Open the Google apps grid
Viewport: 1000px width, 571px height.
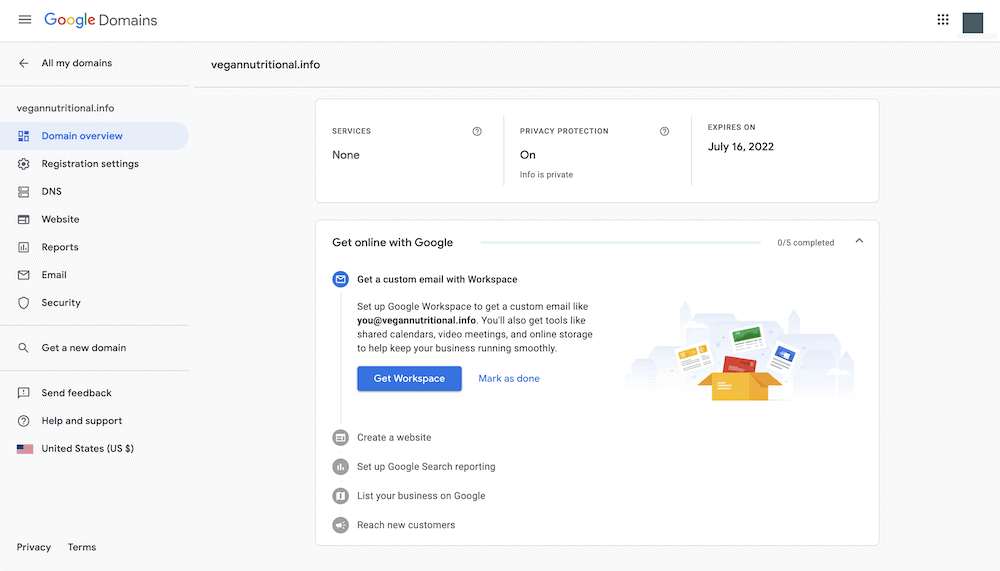[x=943, y=20]
